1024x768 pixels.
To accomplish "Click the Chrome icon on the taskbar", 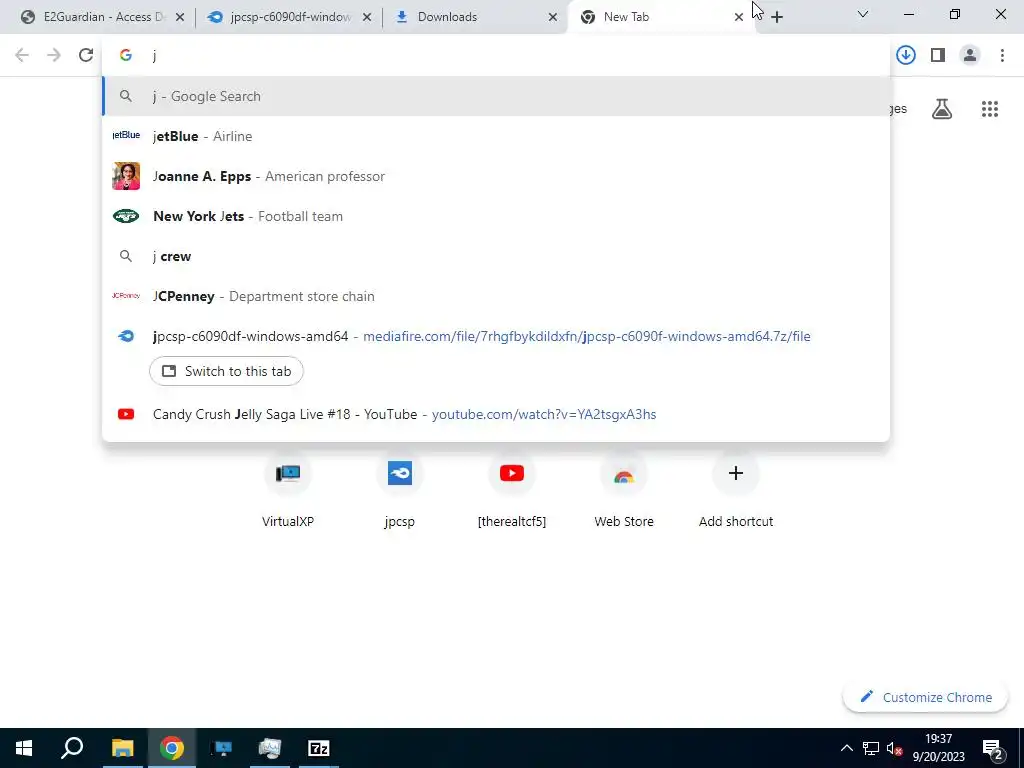I will [172, 748].
